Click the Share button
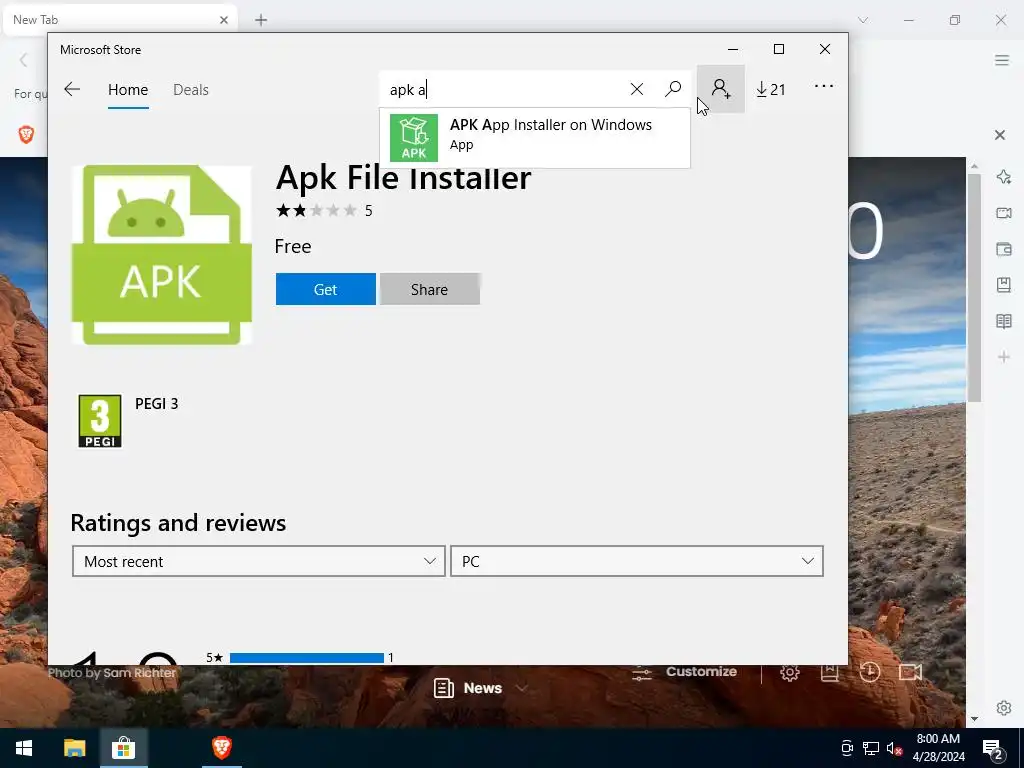This screenshot has width=1024, height=768. tap(430, 289)
